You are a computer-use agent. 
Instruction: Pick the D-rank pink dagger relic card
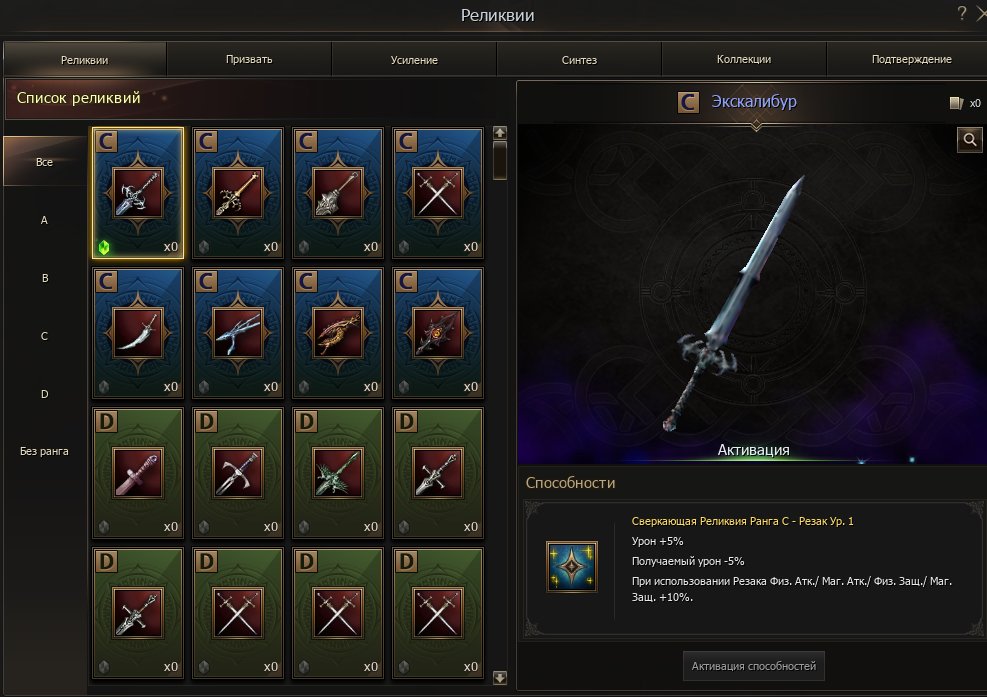pyautogui.click(x=138, y=472)
